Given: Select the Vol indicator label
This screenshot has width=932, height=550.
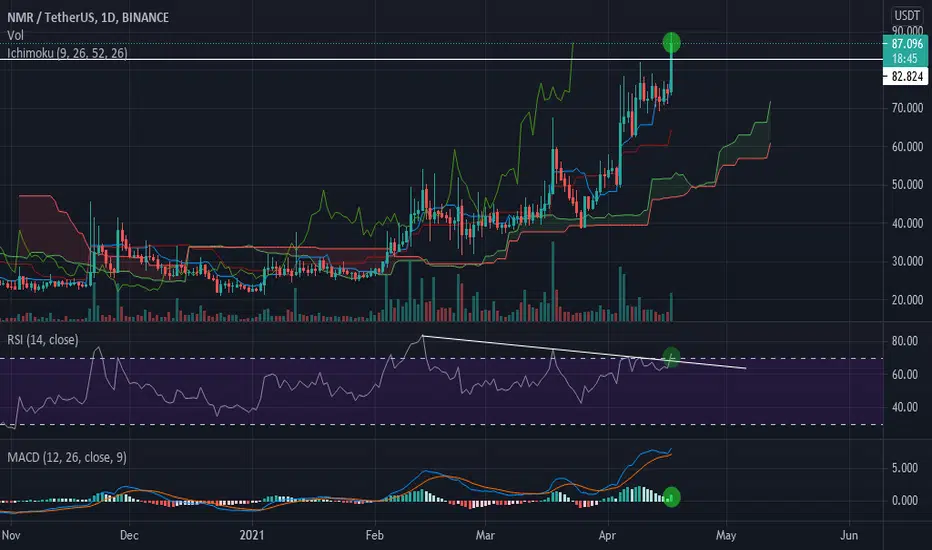Looking at the screenshot, I should (15, 35).
